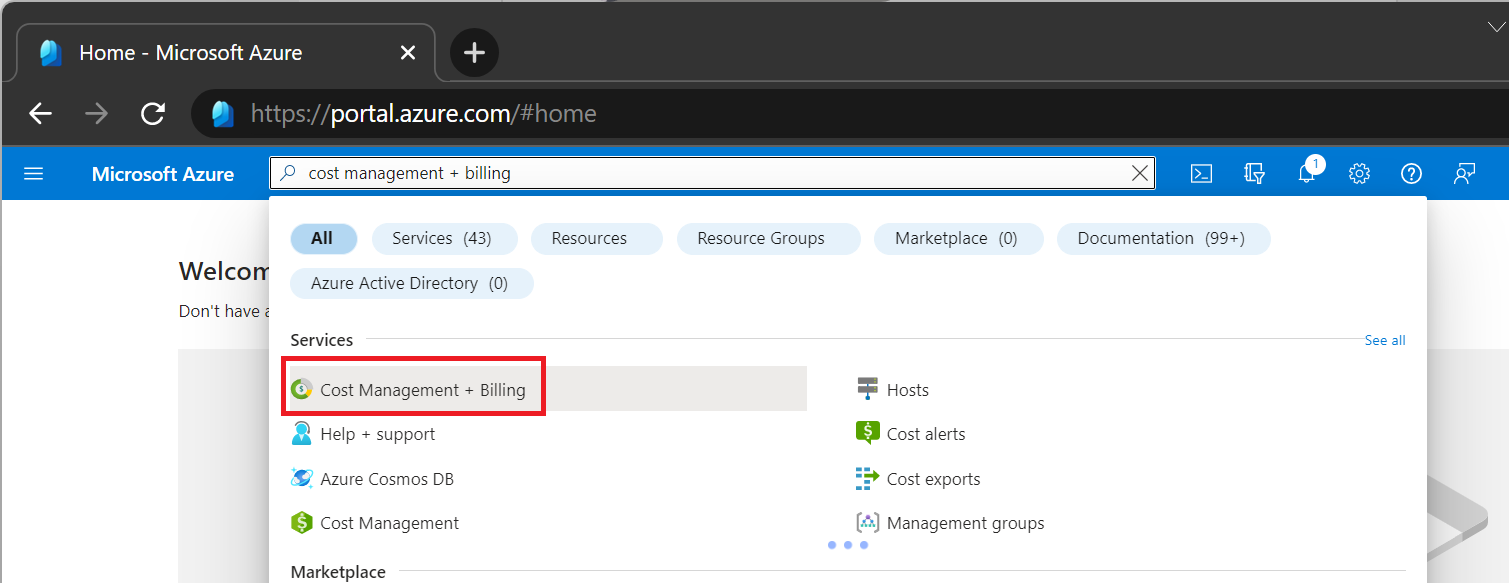
Task: Open Cloud Shell from the top bar
Action: [x=1201, y=174]
